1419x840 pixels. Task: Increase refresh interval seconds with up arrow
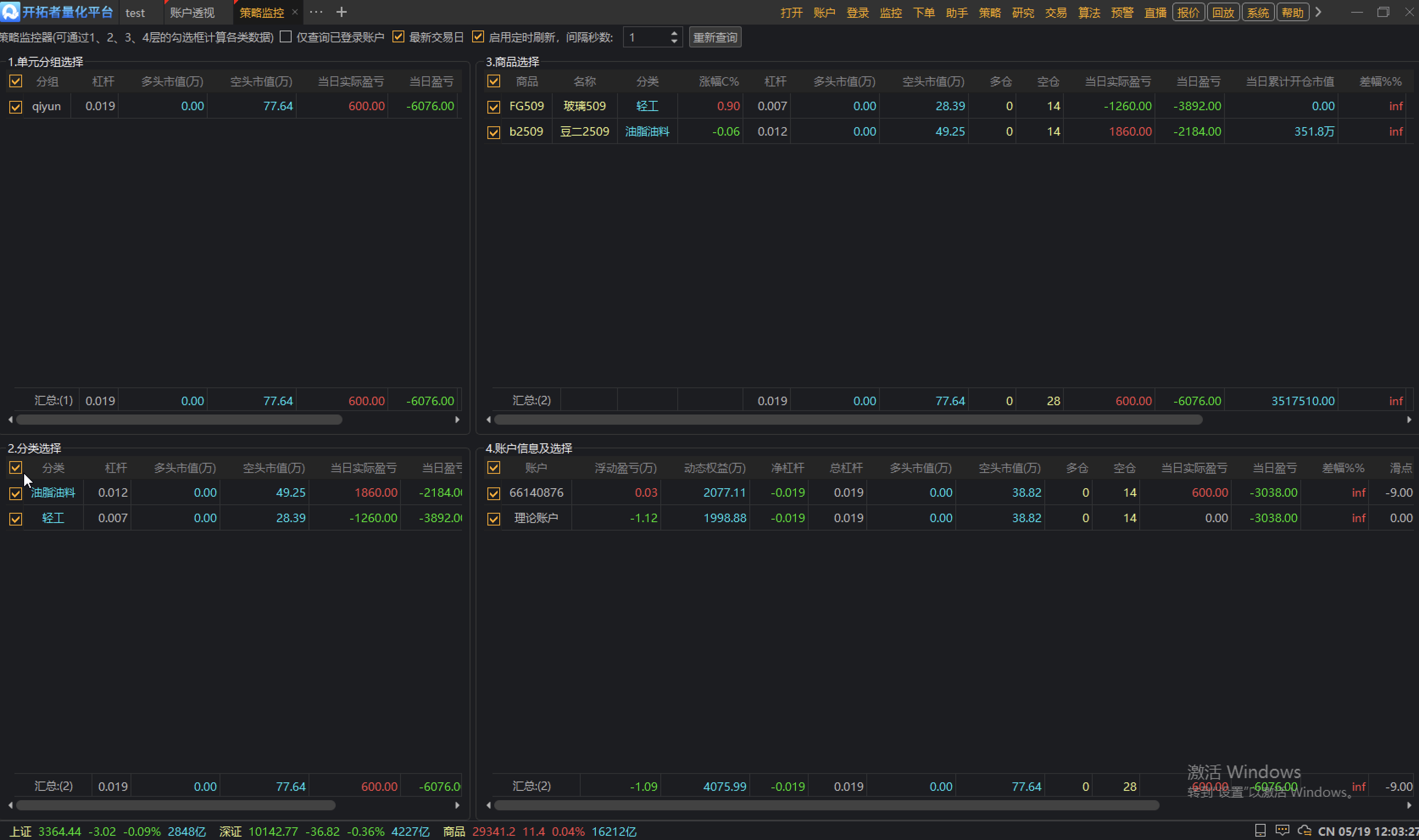pyautogui.click(x=673, y=33)
